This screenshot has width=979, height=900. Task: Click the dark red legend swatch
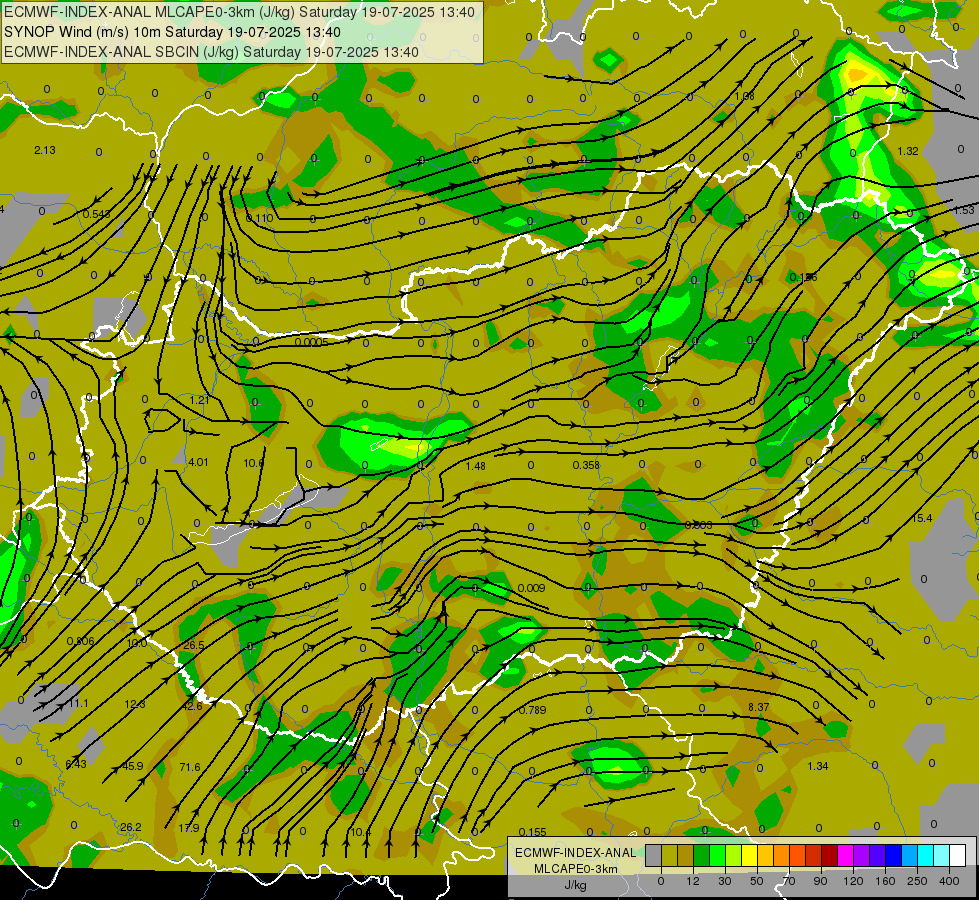click(x=829, y=855)
